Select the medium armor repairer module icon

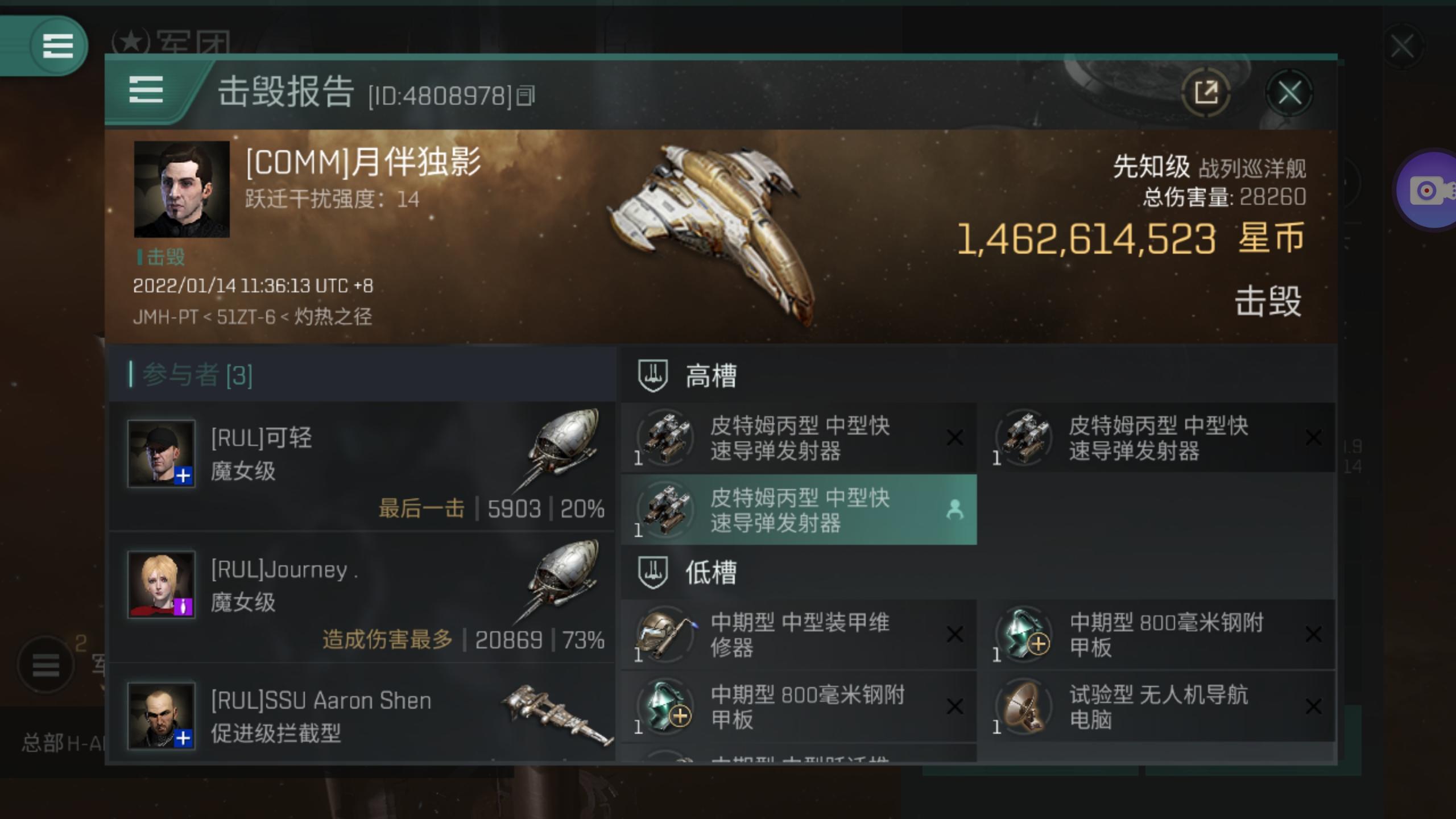point(665,634)
